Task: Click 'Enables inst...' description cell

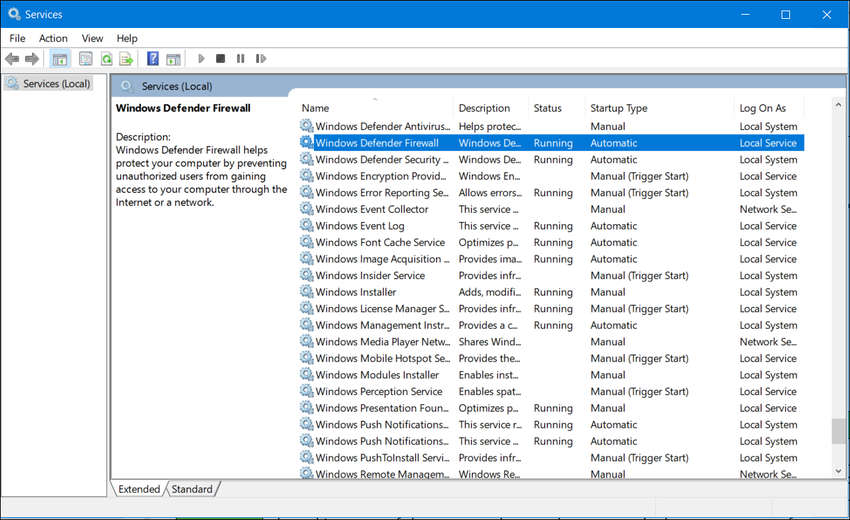Action: click(488, 375)
